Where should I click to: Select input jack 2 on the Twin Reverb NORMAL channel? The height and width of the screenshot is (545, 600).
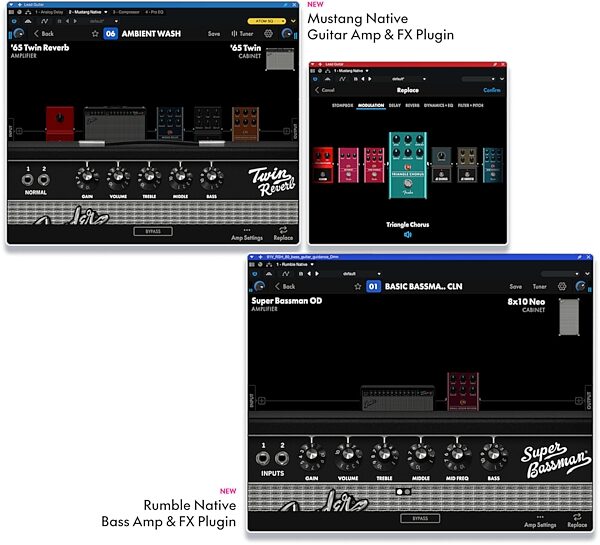[44, 179]
